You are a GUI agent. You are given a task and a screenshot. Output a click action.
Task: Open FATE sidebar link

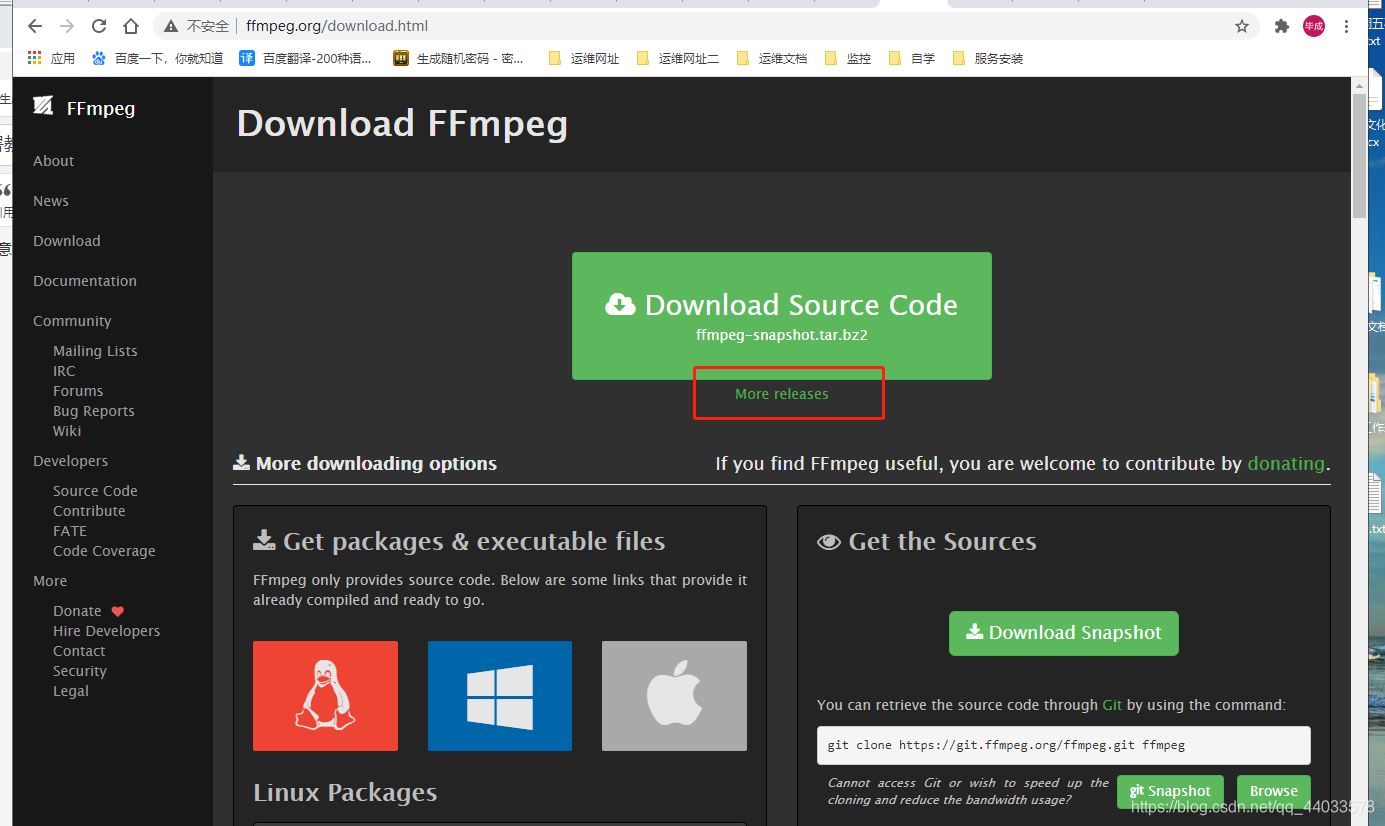[70, 531]
